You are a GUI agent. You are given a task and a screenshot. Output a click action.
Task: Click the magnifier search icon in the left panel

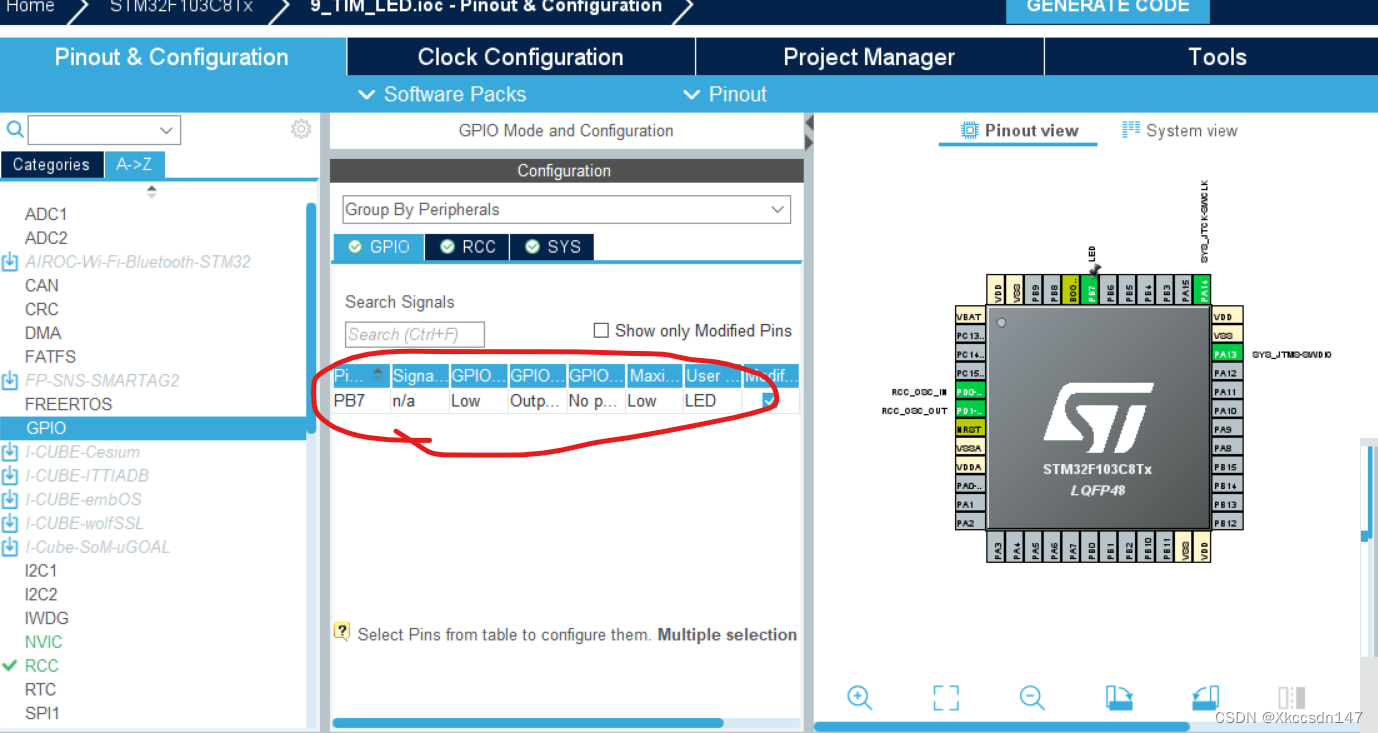(15, 129)
